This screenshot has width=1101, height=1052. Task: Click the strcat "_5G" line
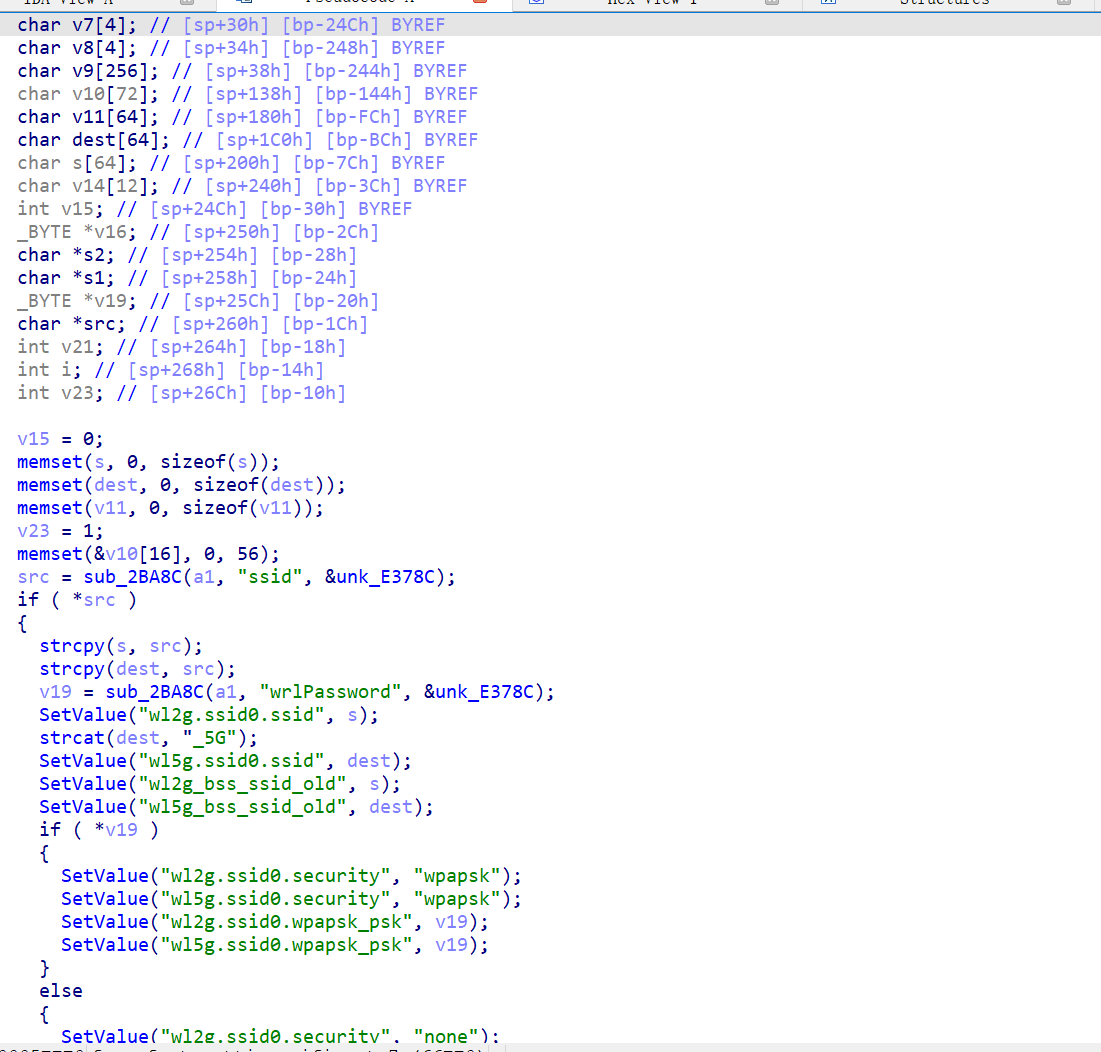tap(148, 738)
